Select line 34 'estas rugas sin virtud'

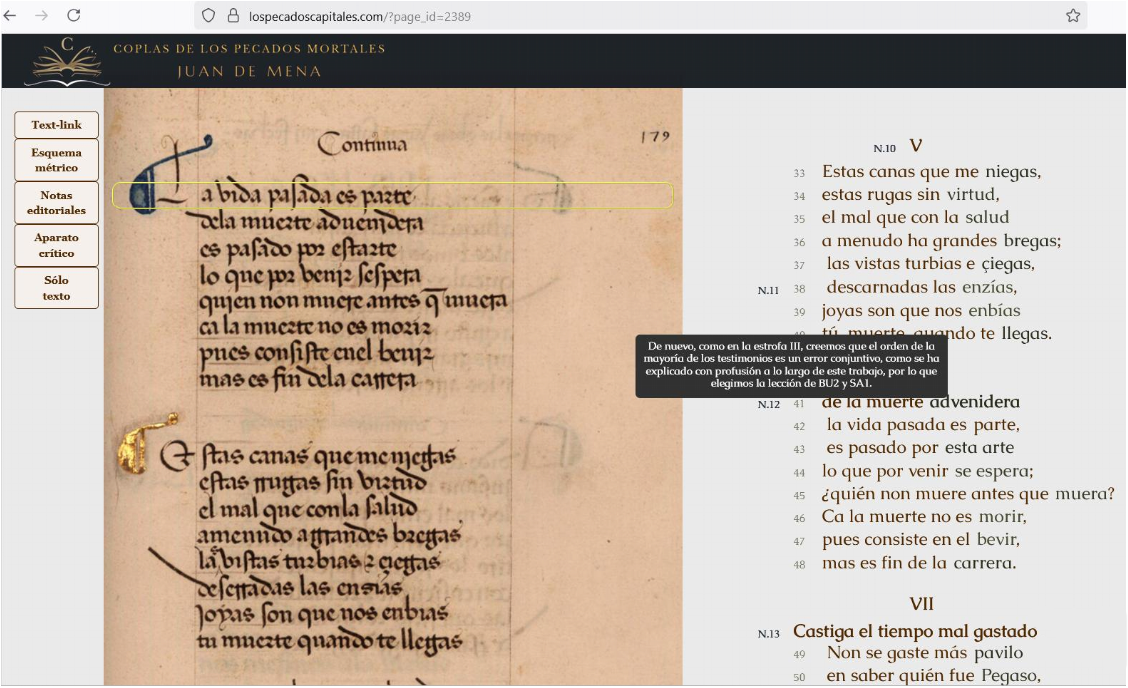(x=910, y=194)
